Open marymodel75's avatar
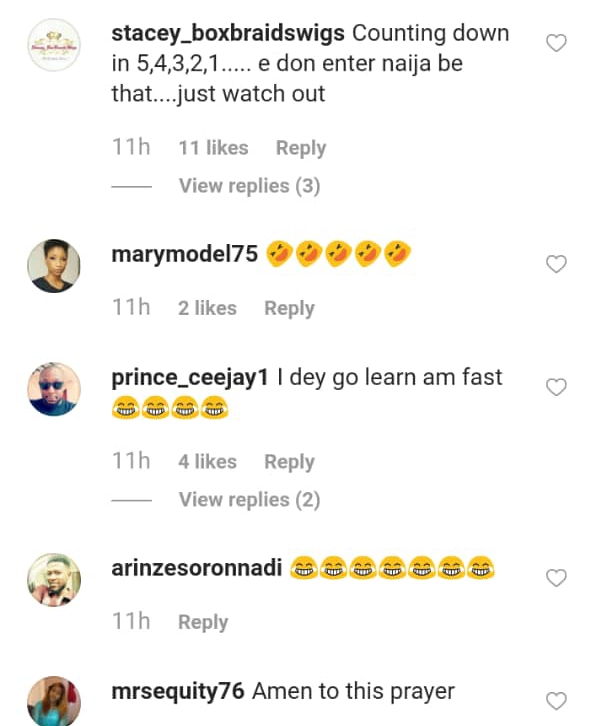 (54, 265)
